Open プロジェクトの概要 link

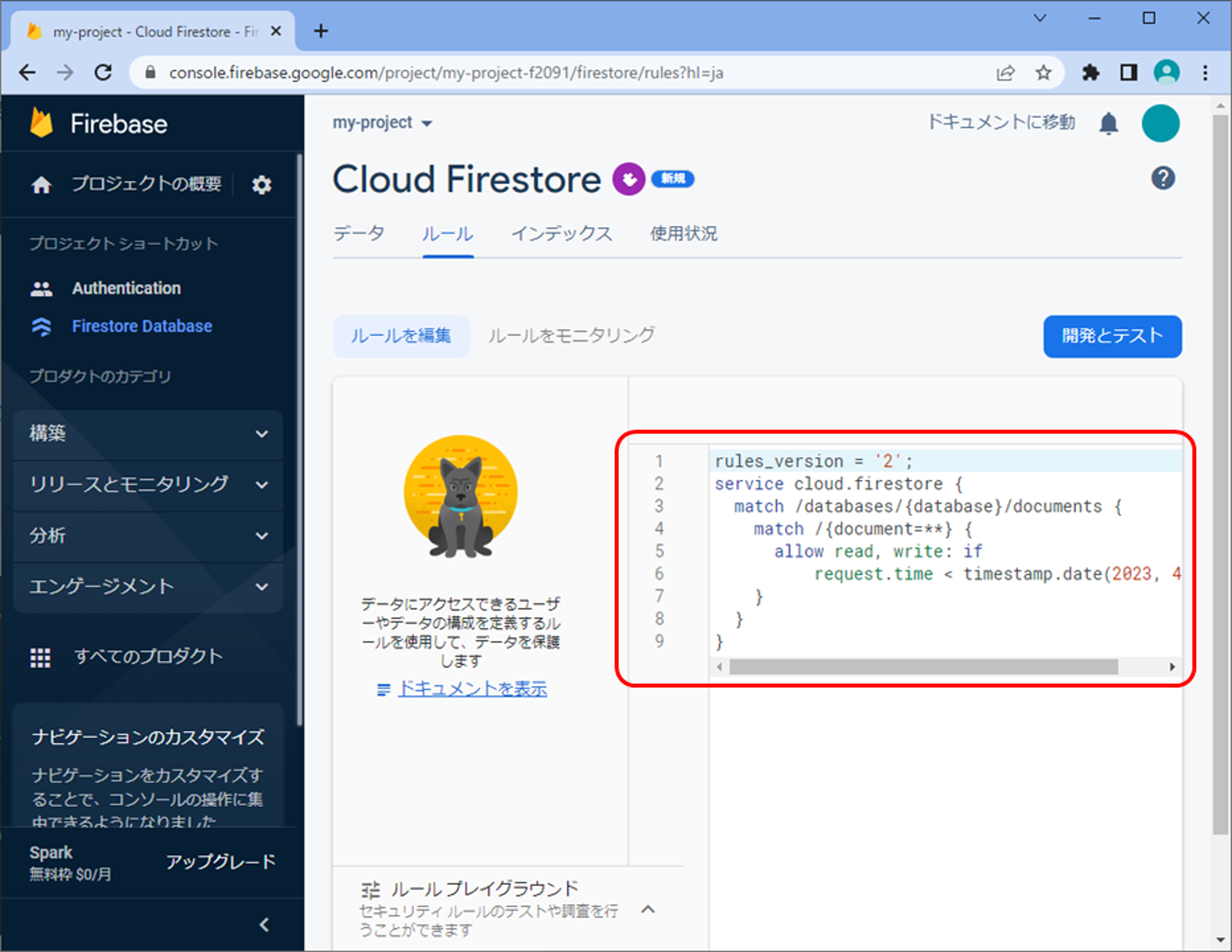(x=147, y=184)
